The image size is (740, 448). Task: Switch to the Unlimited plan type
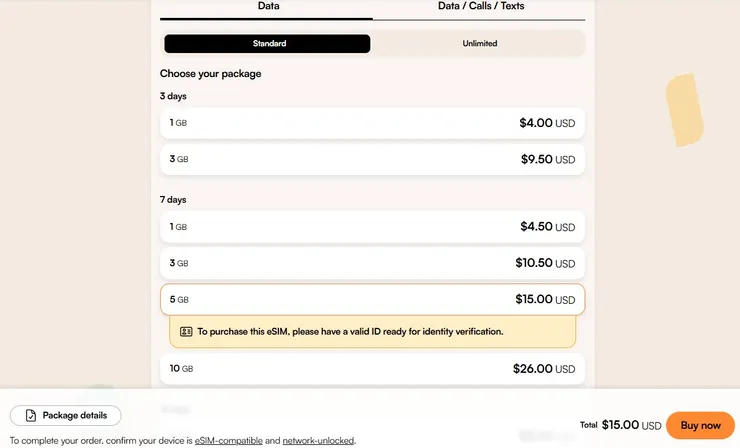pyautogui.click(x=479, y=44)
